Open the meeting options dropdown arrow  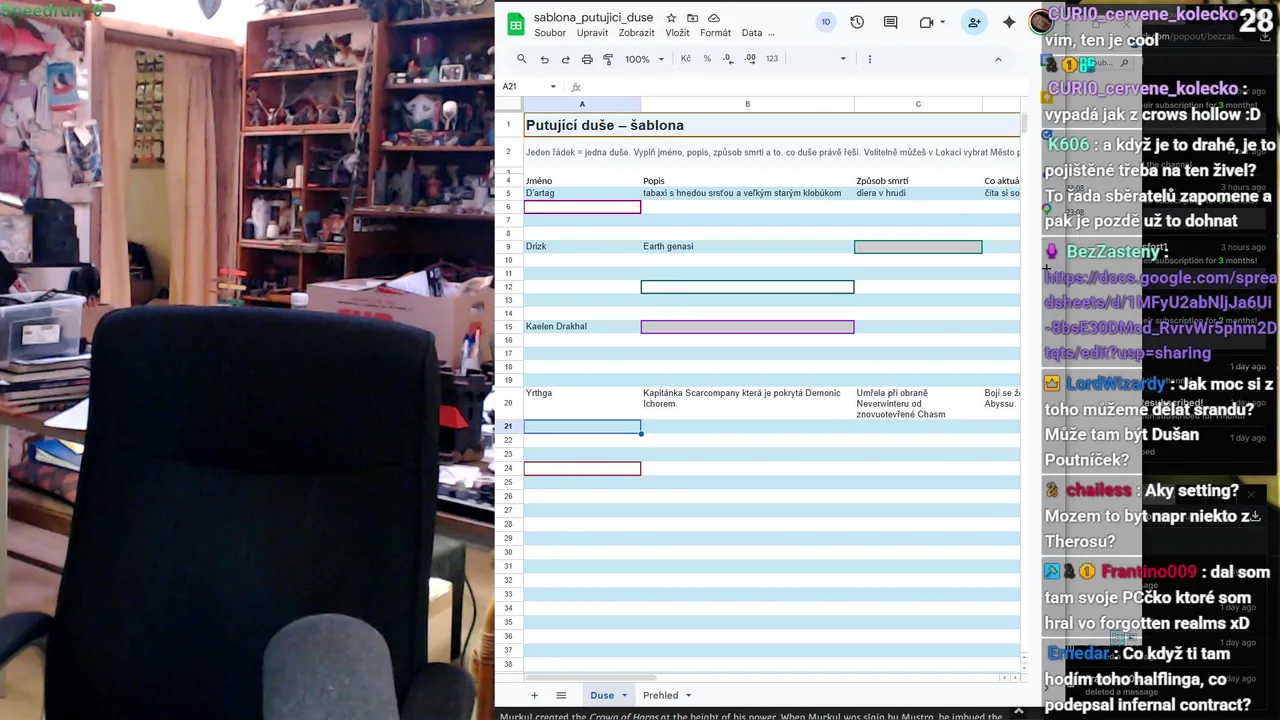click(942, 22)
